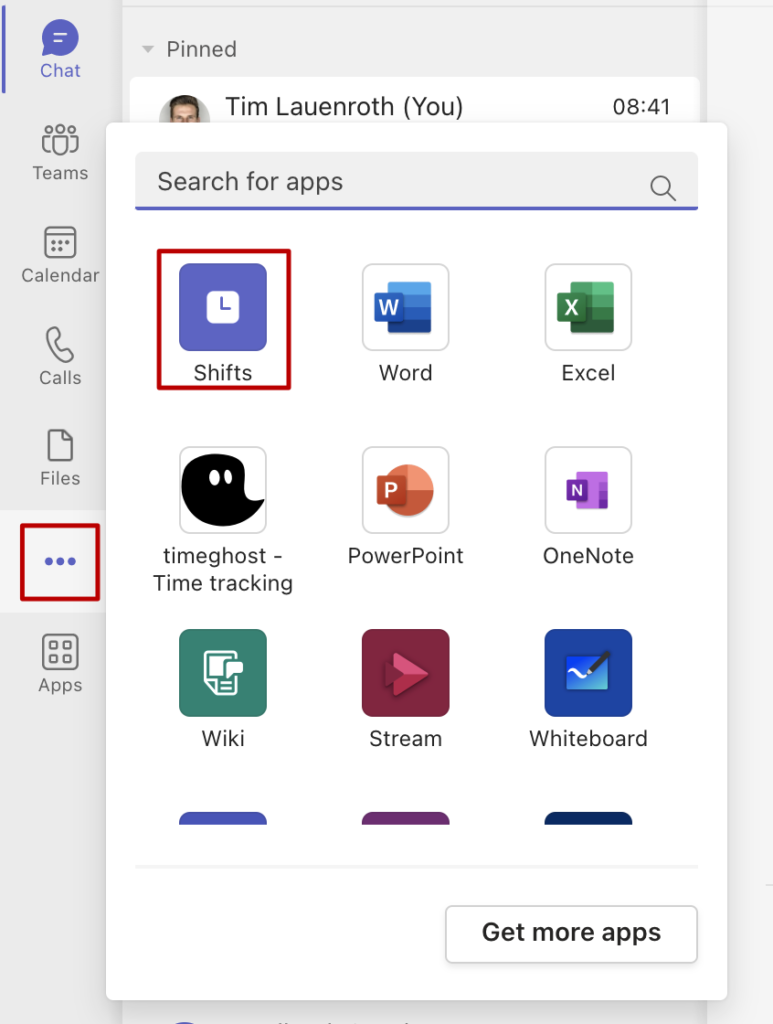773x1024 pixels.
Task: Go to the Teams tab
Action: point(60,152)
